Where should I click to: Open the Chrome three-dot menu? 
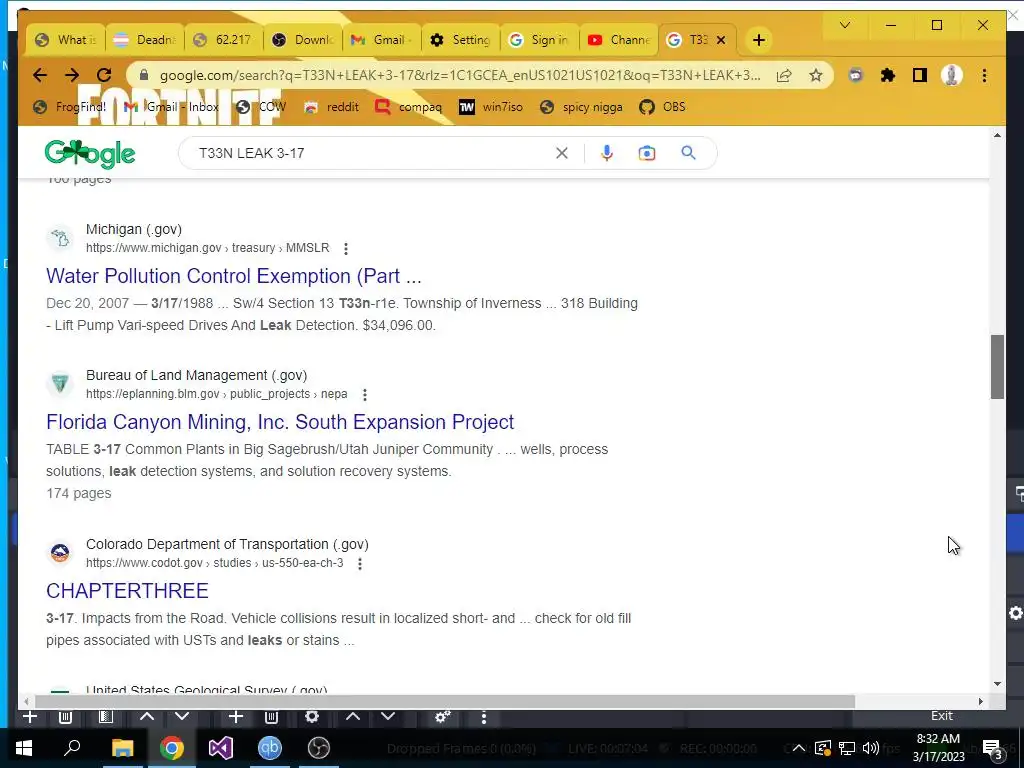coord(984,75)
